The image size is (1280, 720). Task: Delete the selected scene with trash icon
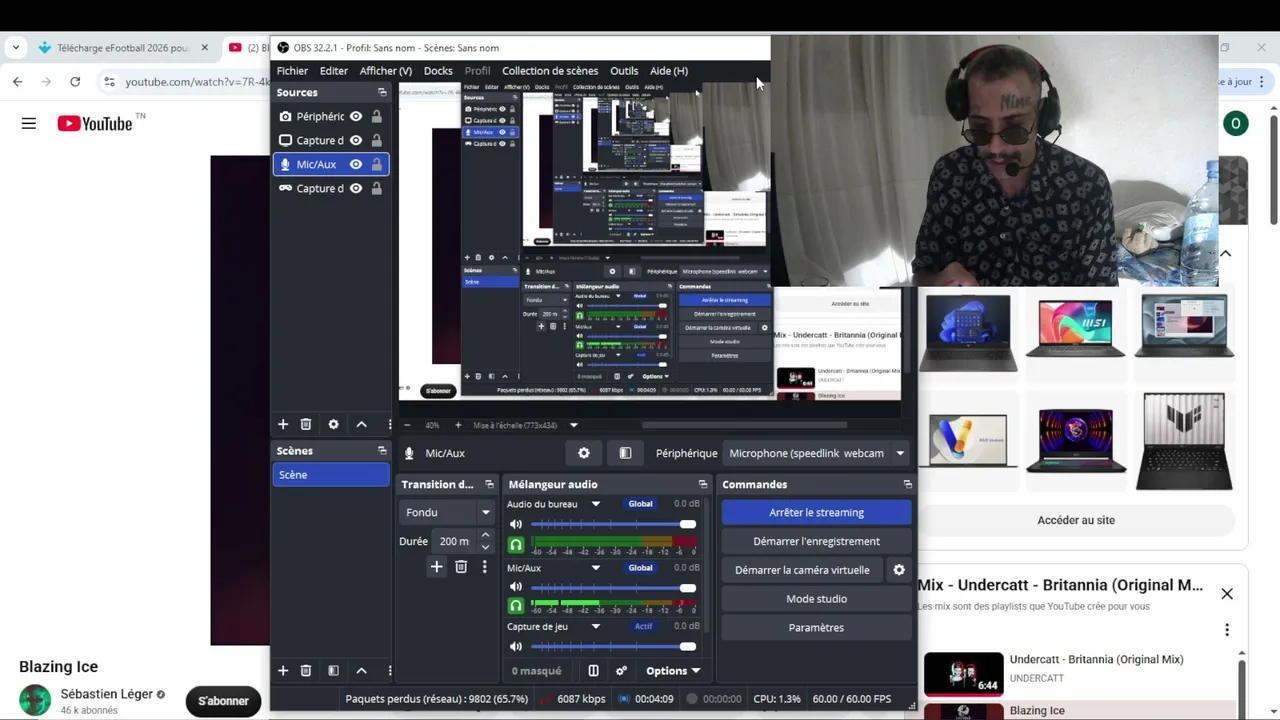click(306, 670)
